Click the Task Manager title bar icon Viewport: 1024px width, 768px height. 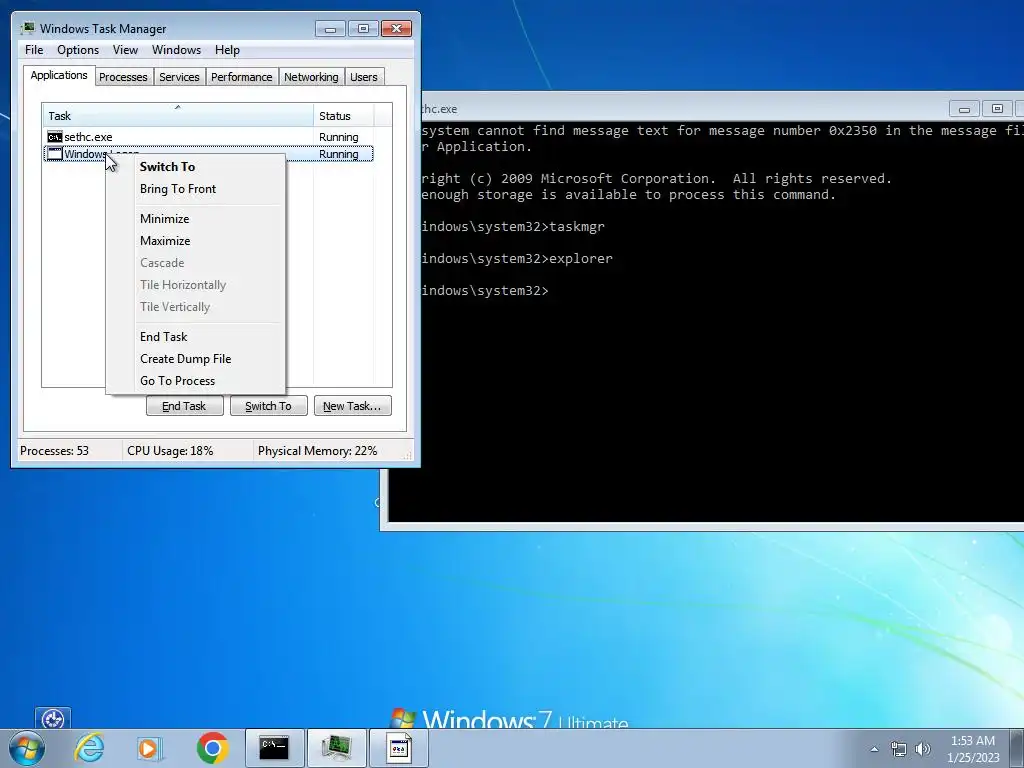(x=27, y=28)
